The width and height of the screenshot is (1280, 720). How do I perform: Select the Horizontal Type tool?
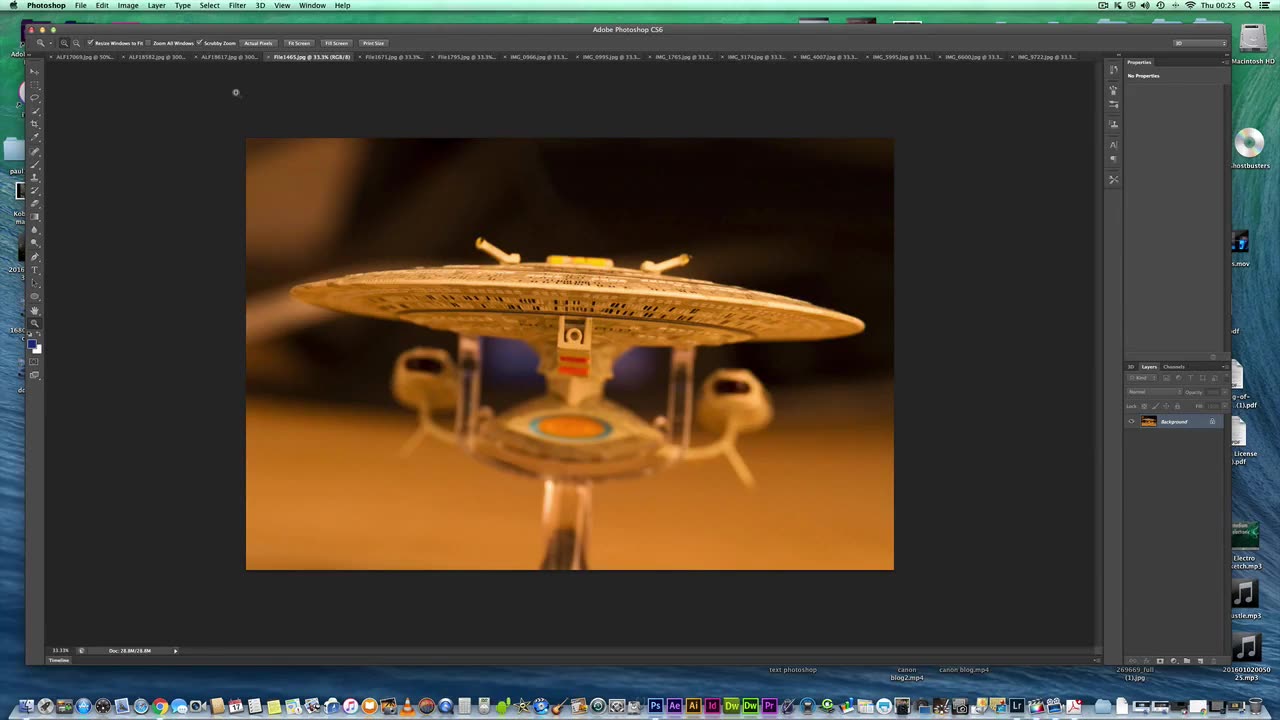[35, 269]
